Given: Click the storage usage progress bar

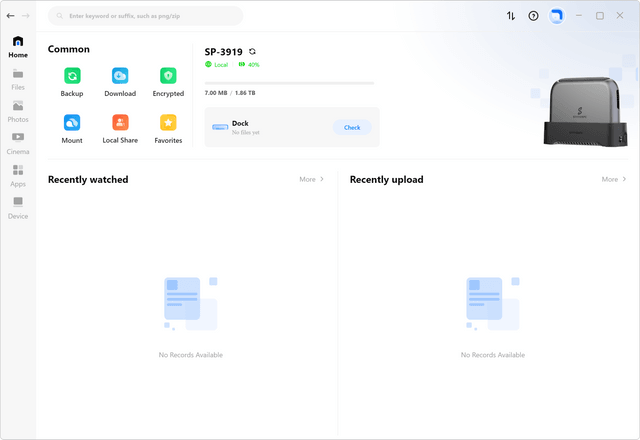Looking at the screenshot, I should [x=289, y=83].
